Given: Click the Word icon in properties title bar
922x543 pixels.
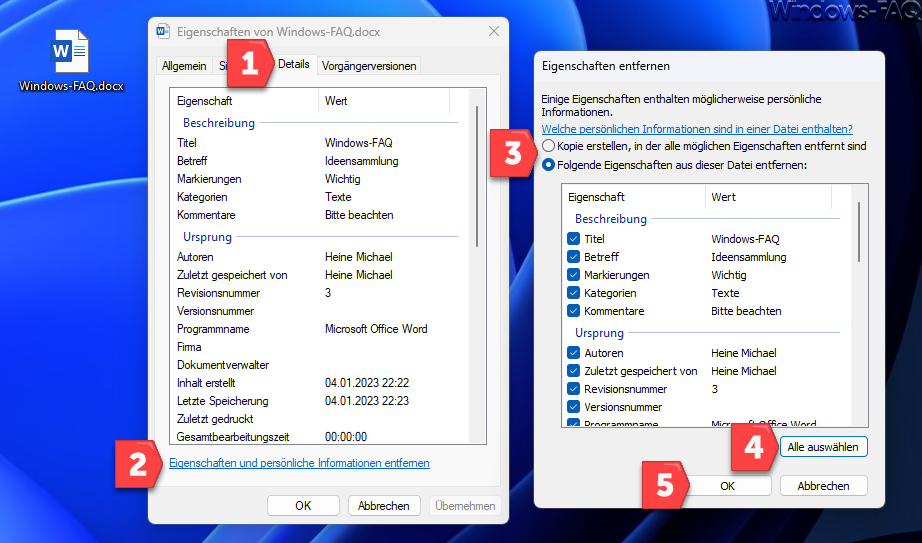Looking at the screenshot, I should (163, 31).
